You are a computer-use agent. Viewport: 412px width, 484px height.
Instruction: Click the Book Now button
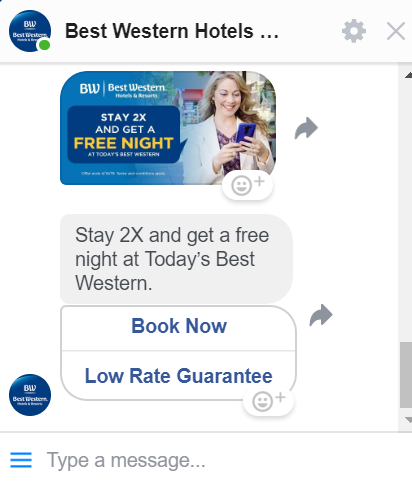coord(179,326)
